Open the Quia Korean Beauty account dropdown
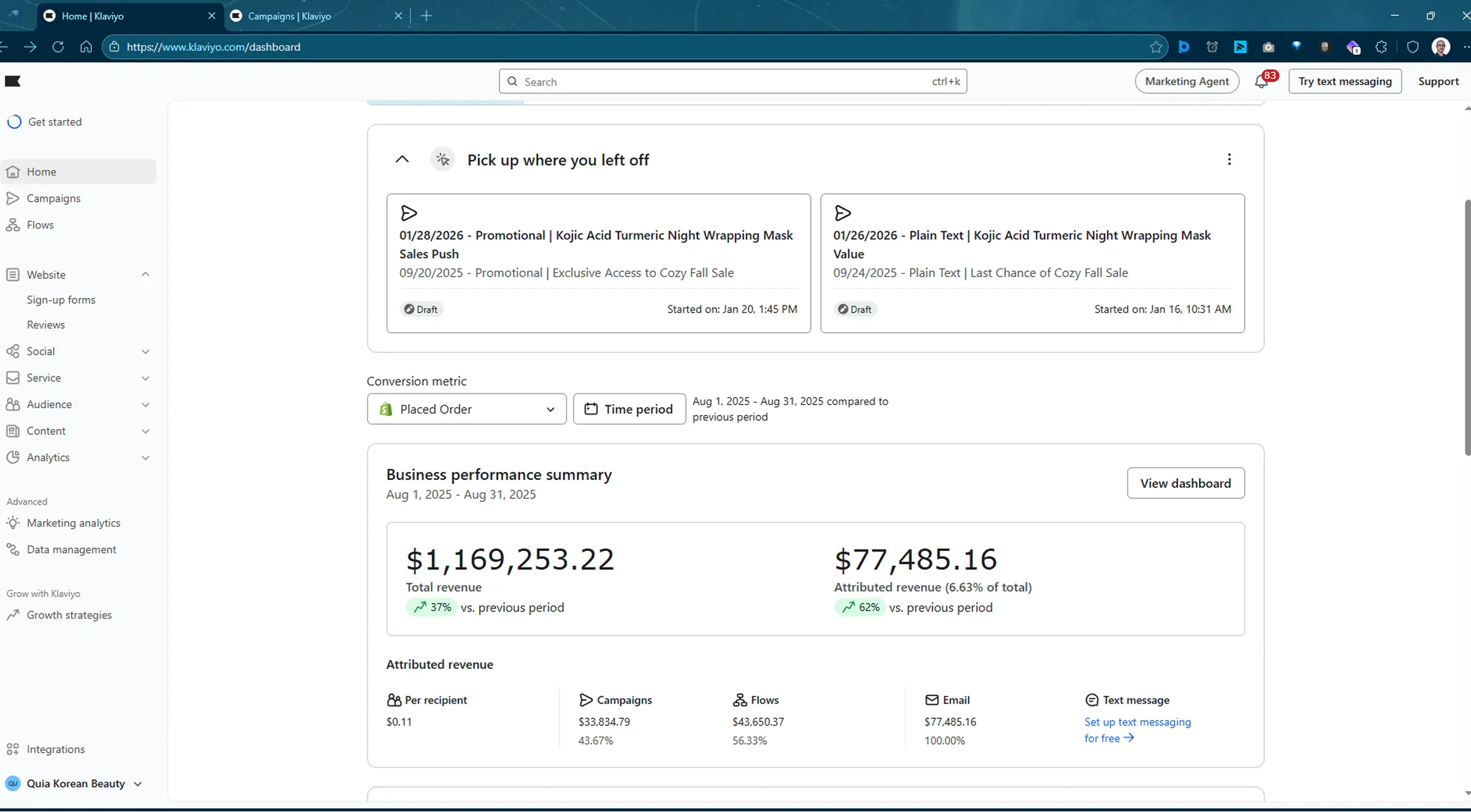Viewport: 1471px width, 812px height. pos(138,784)
